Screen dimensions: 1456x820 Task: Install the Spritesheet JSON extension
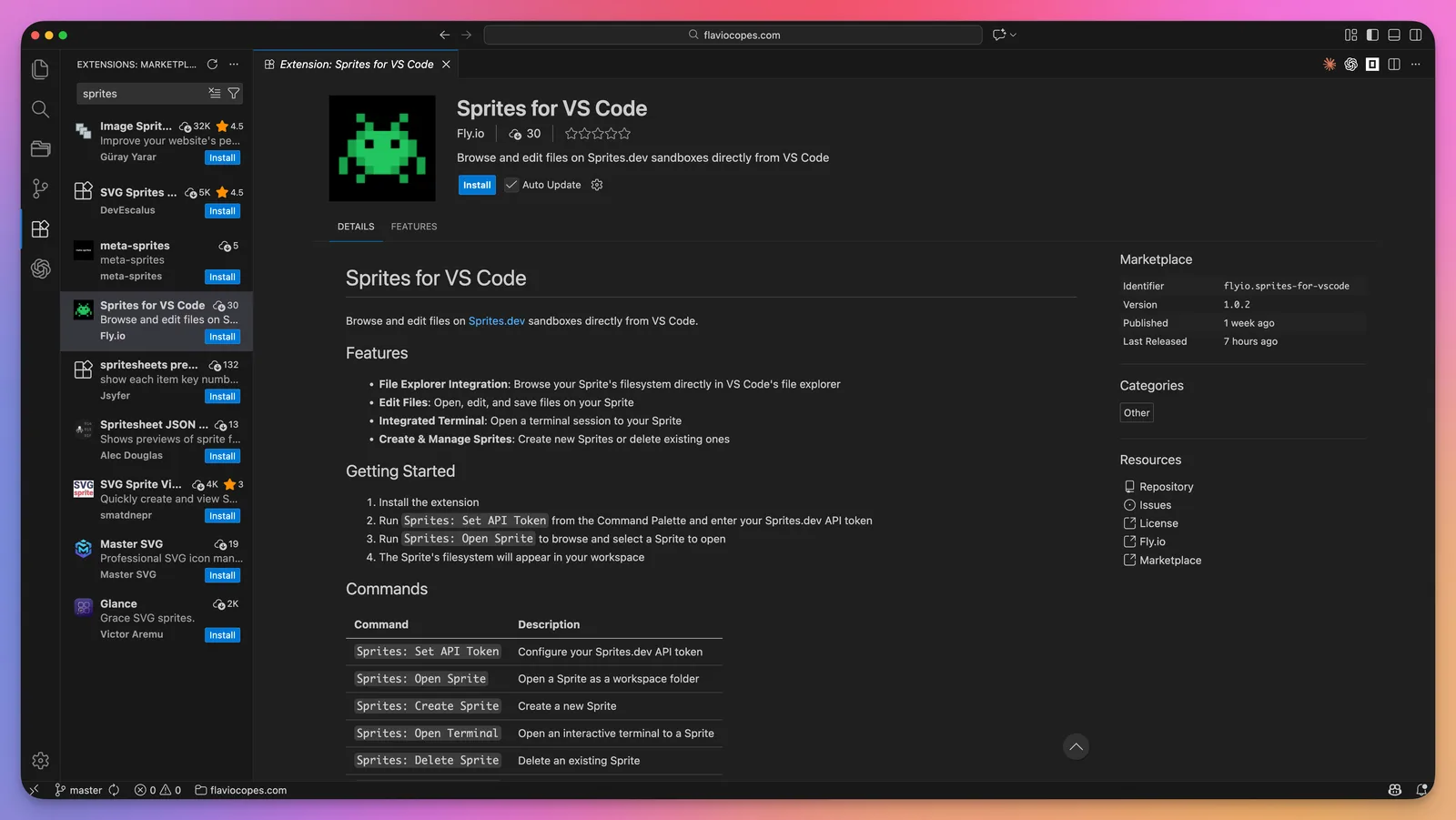coord(222,457)
